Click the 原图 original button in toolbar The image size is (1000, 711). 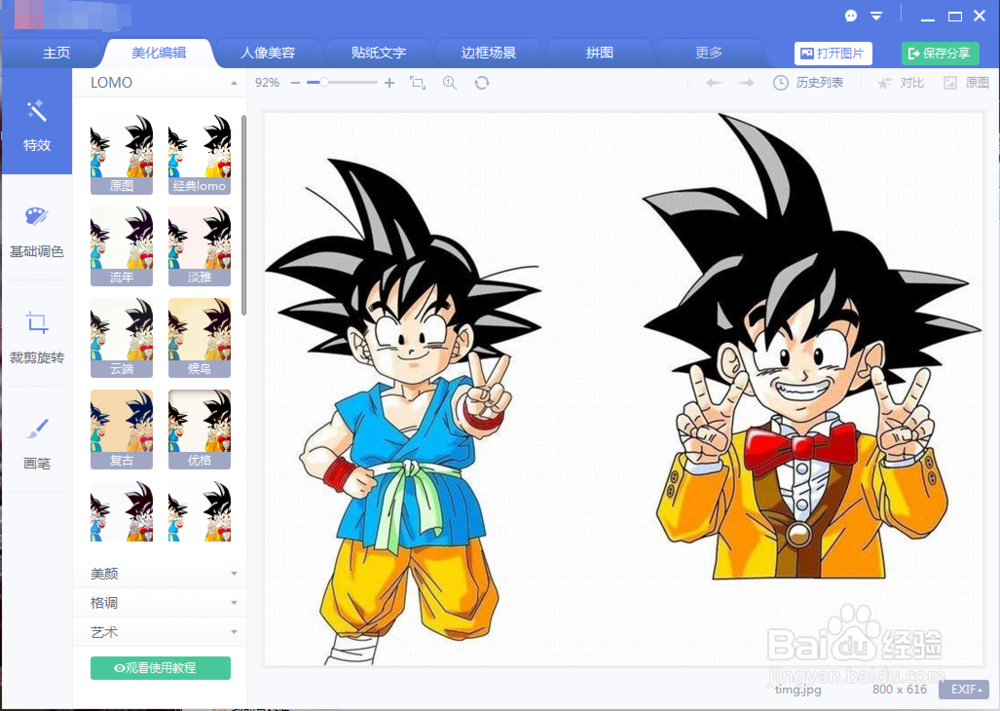966,83
